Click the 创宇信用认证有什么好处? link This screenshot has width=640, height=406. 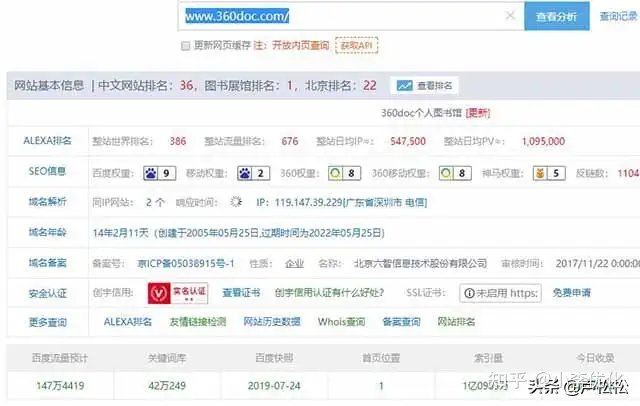coord(329,293)
